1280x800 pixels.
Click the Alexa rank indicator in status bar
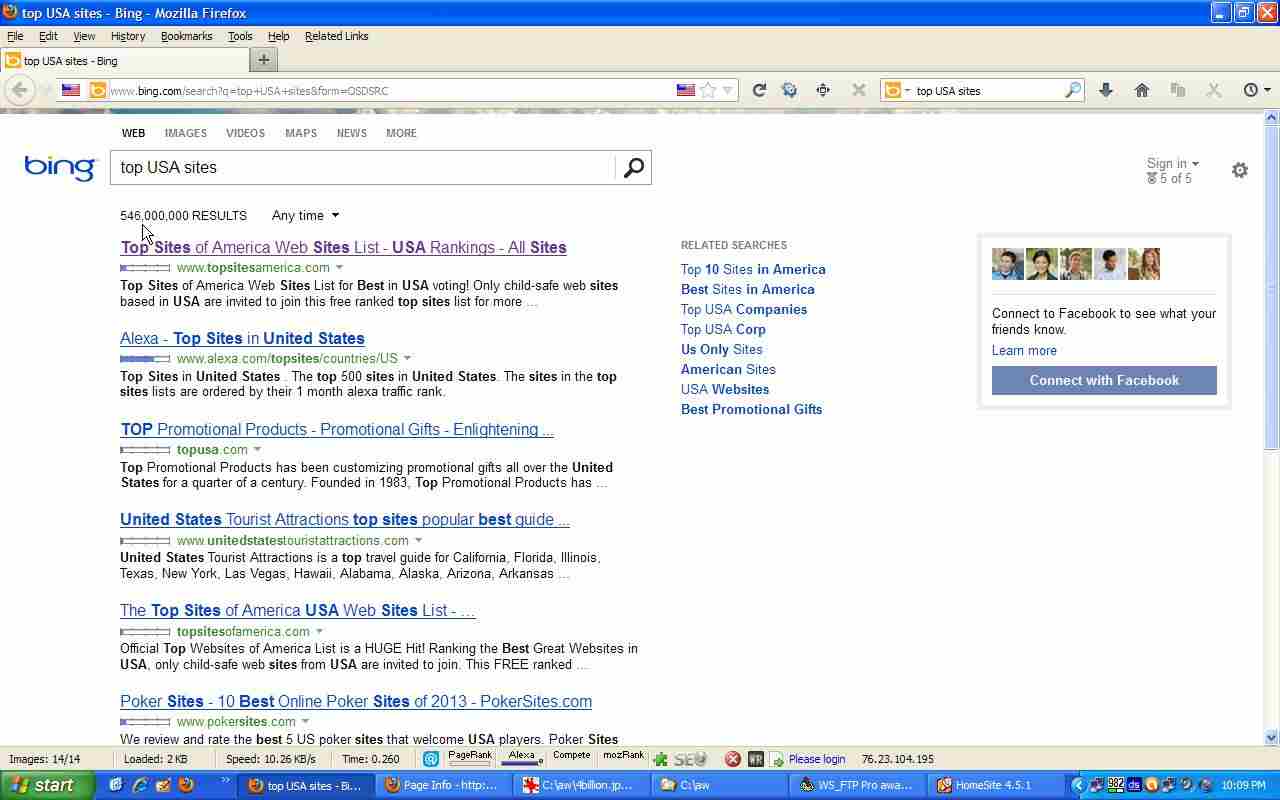point(522,758)
